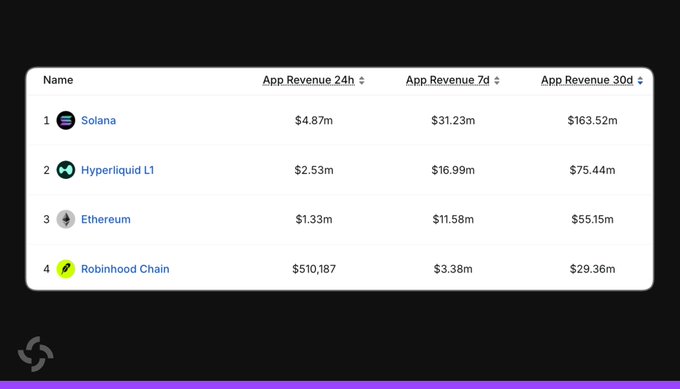Screen dimensions: 680x389
Task: Click rank number 4 beside Robinhood Chain
Action: pos(46,269)
